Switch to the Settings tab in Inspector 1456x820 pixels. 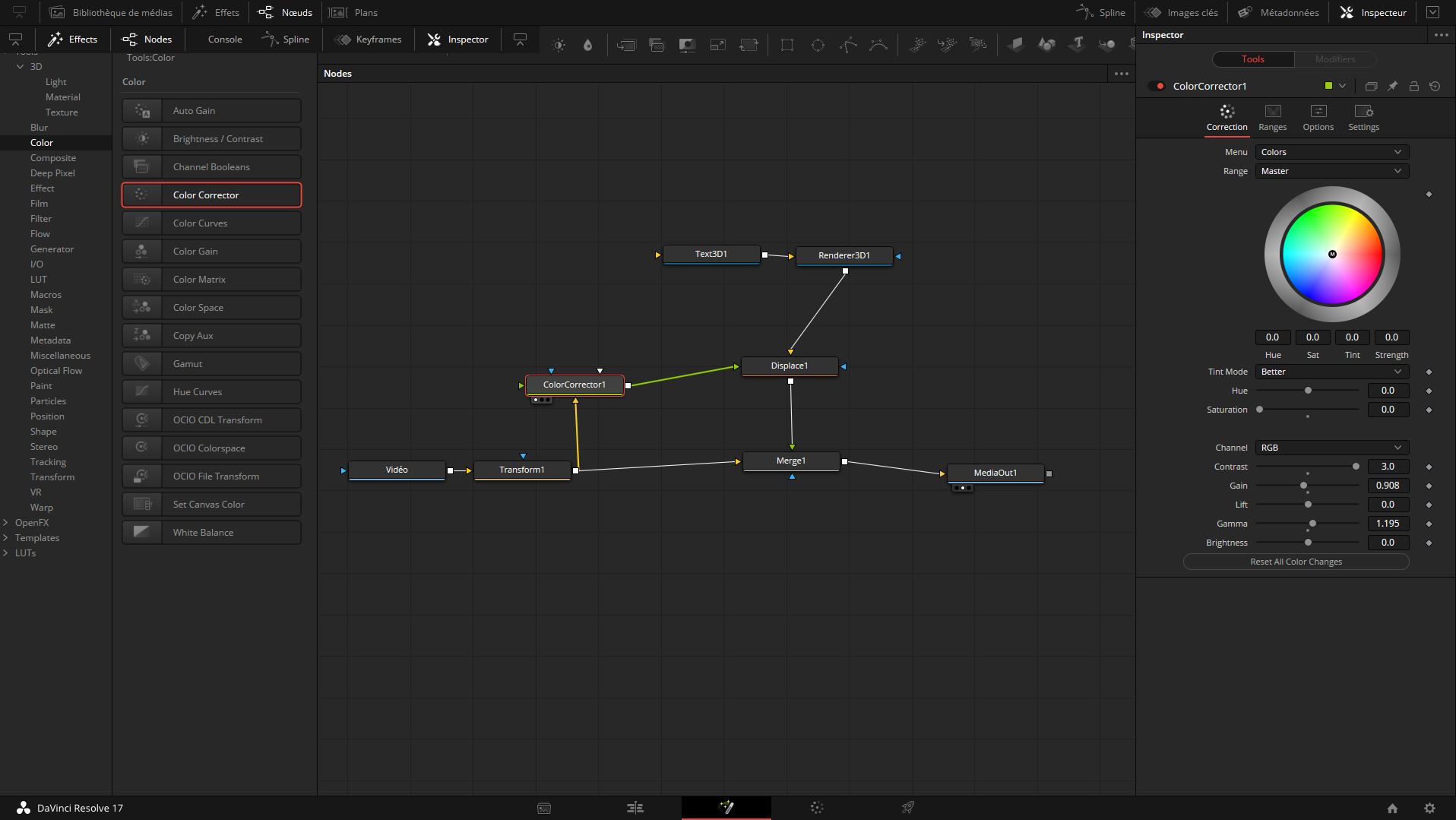click(x=1363, y=118)
